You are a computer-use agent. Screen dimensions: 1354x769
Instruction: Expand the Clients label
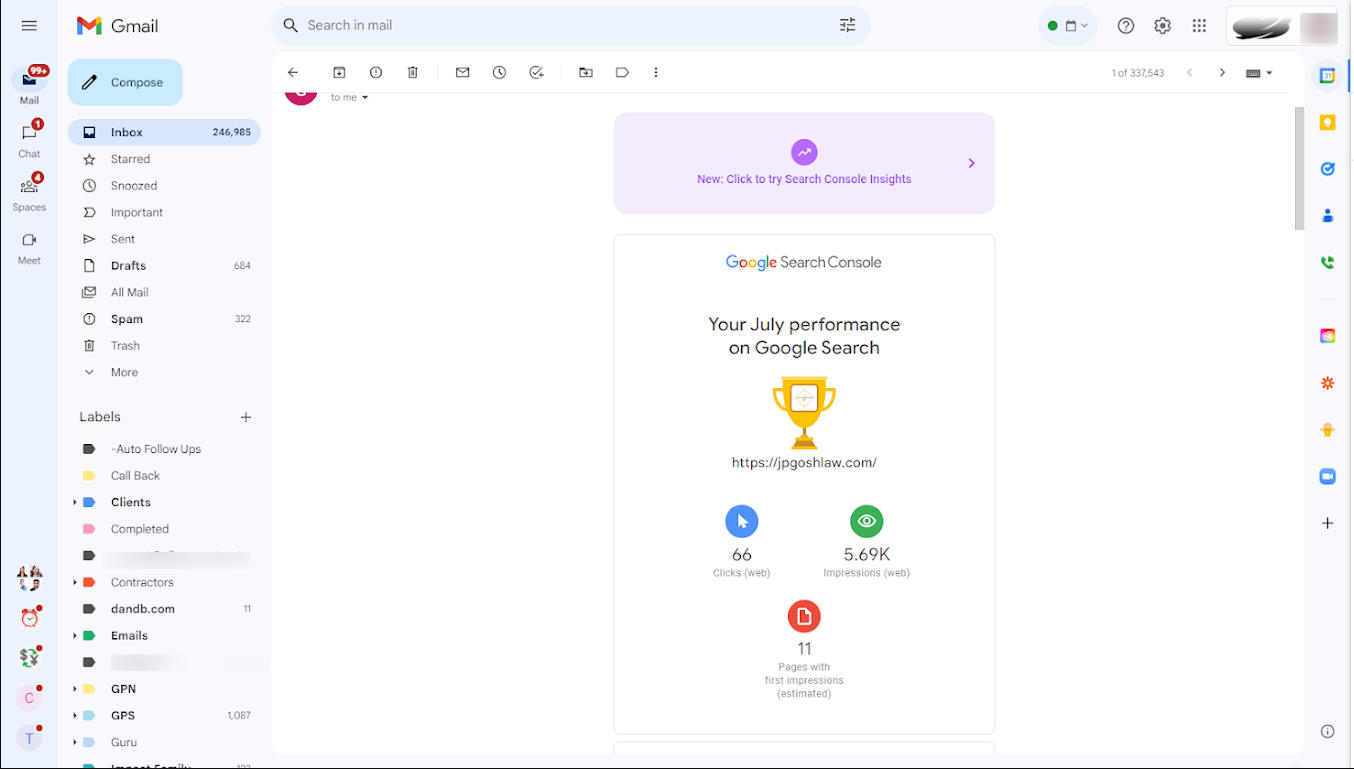pyautogui.click(x=75, y=502)
